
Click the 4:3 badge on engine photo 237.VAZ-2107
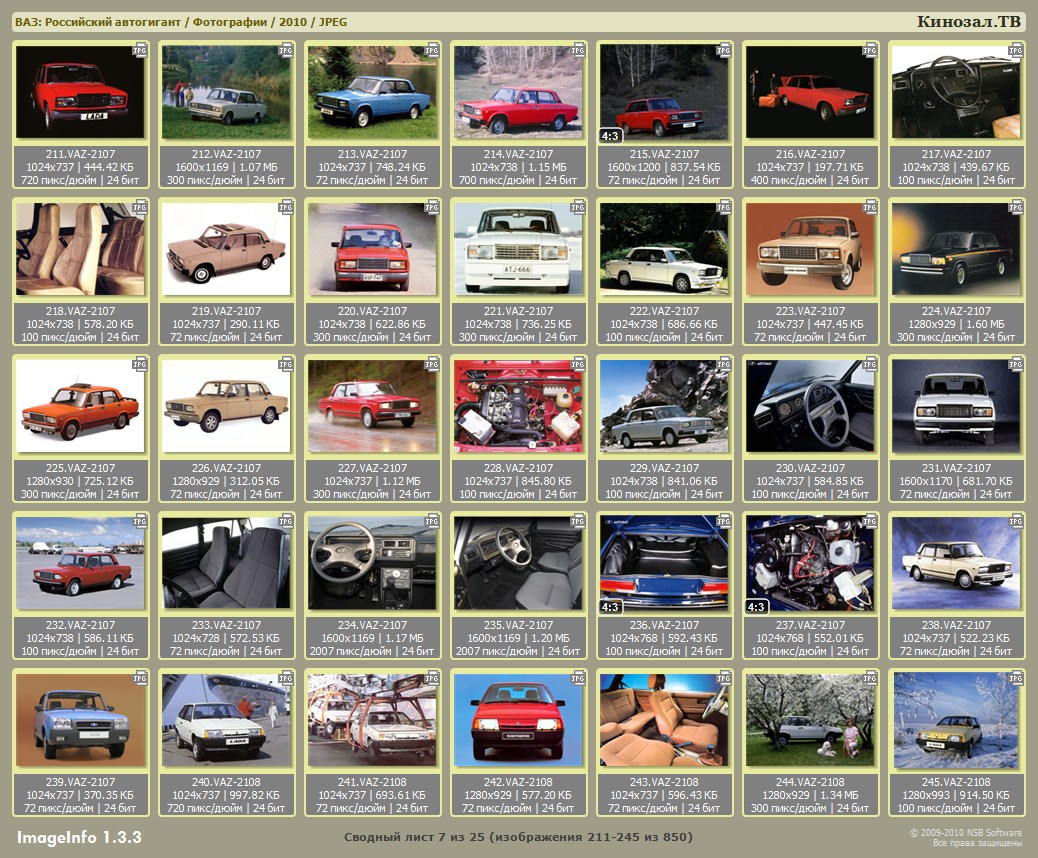coord(757,606)
